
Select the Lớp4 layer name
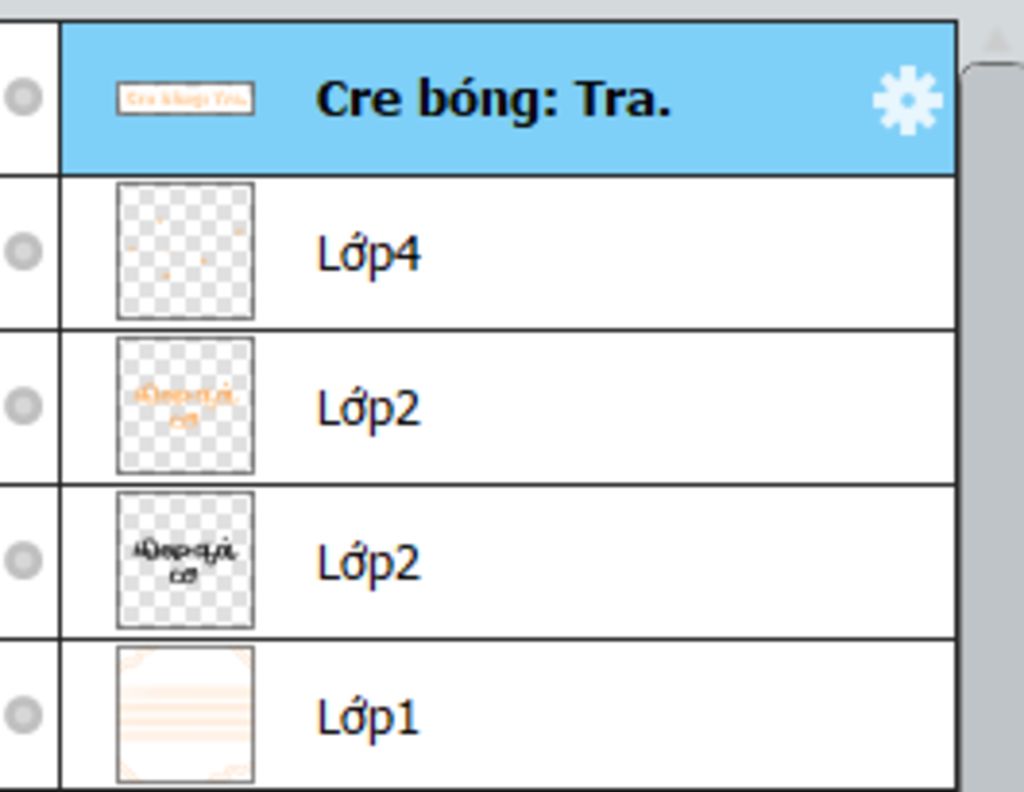tap(368, 255)
